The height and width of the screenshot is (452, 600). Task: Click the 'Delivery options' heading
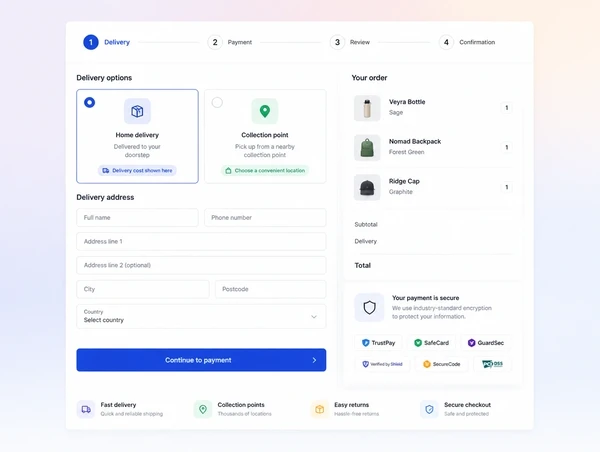click(104, 78)
